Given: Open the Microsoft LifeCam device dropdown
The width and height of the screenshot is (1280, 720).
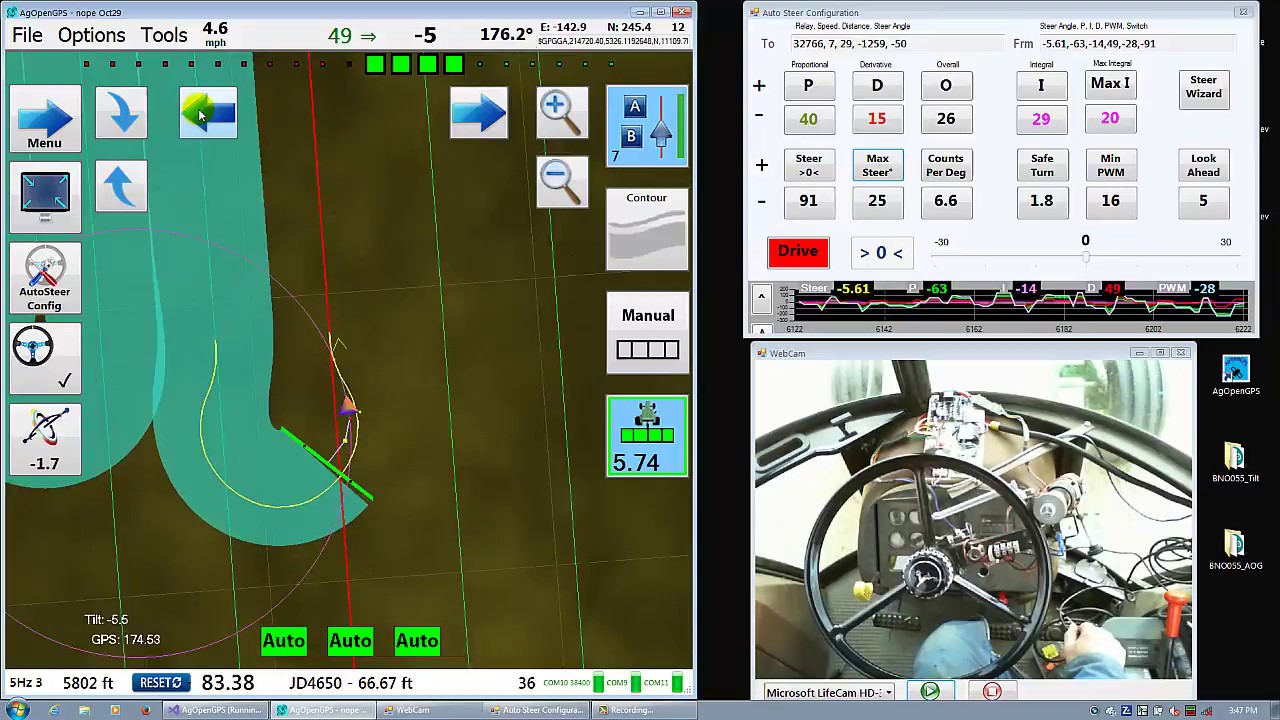Looking at the screenshot, I should [829, 692].
